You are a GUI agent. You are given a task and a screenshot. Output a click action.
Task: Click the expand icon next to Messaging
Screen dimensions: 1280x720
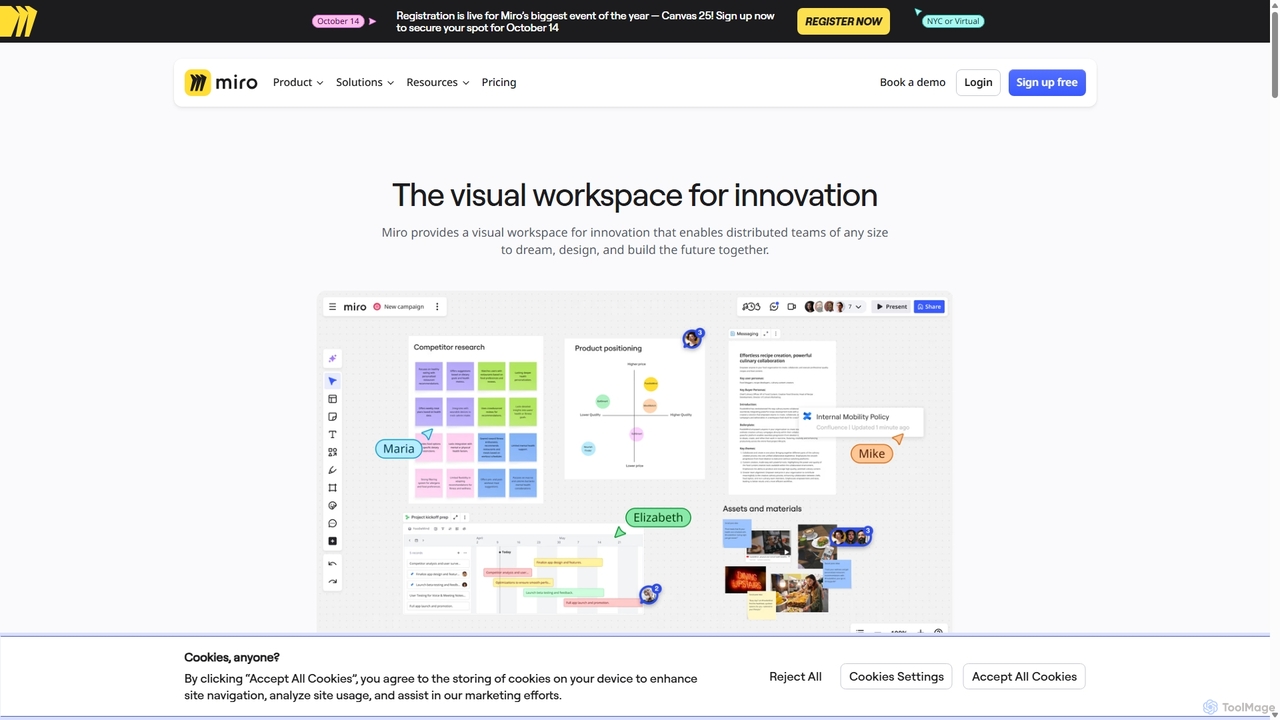pos(766,334)
